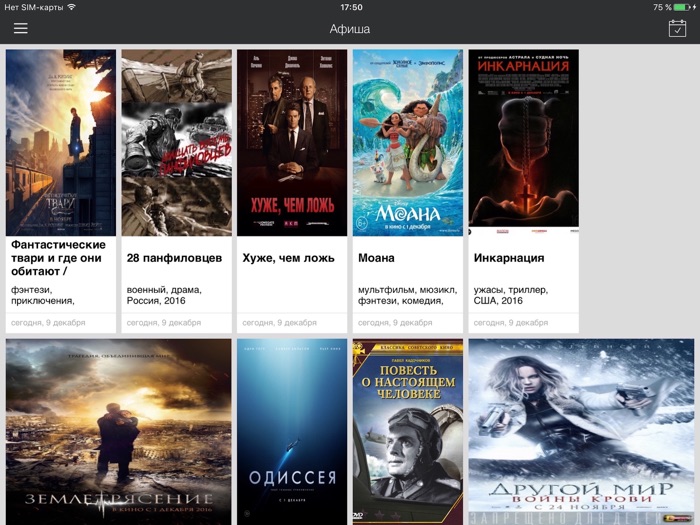Click the date under Моана card
700x525 pixels.
(395, 322)
